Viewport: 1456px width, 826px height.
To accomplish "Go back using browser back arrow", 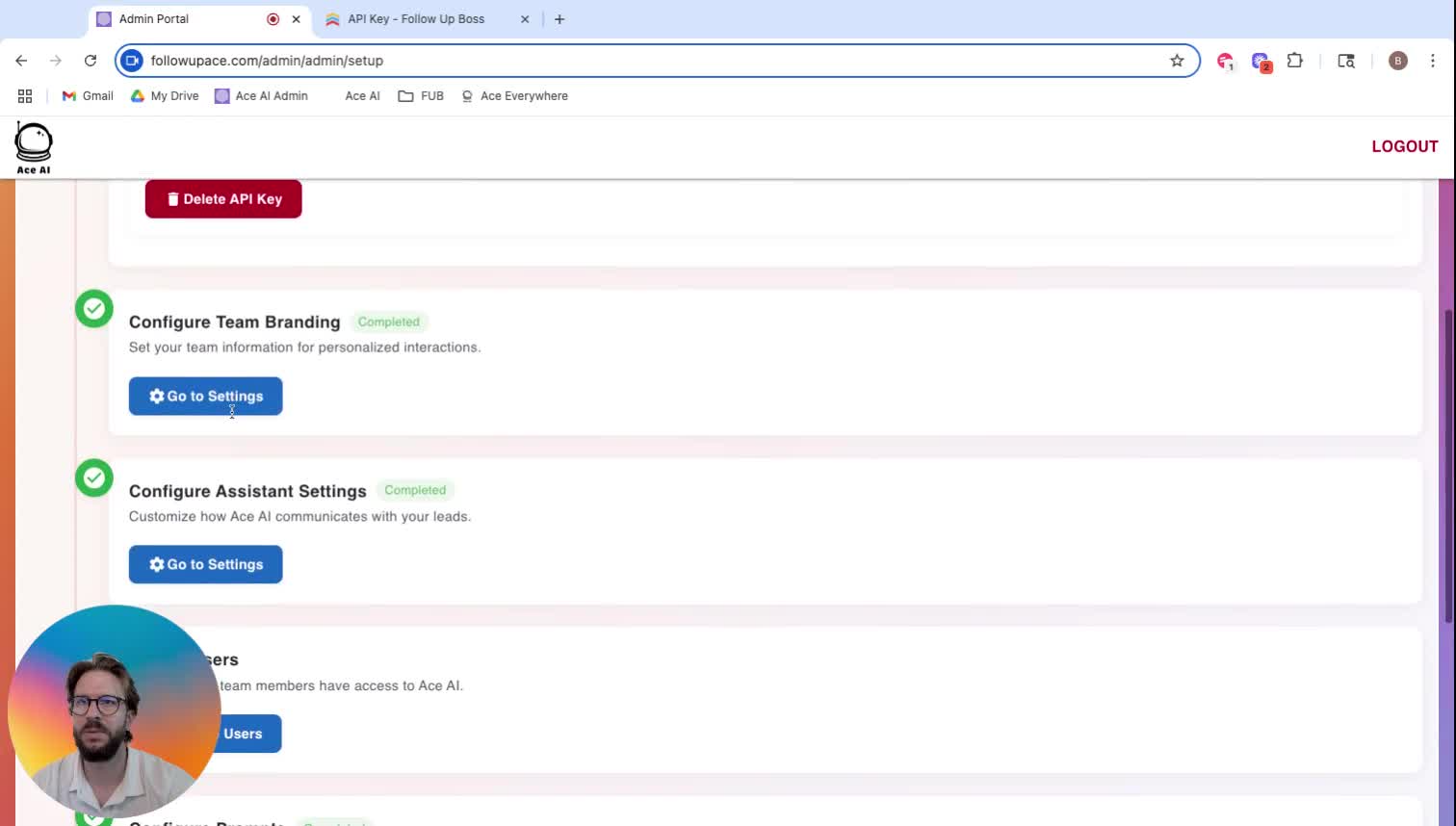I will coord(21,61).
